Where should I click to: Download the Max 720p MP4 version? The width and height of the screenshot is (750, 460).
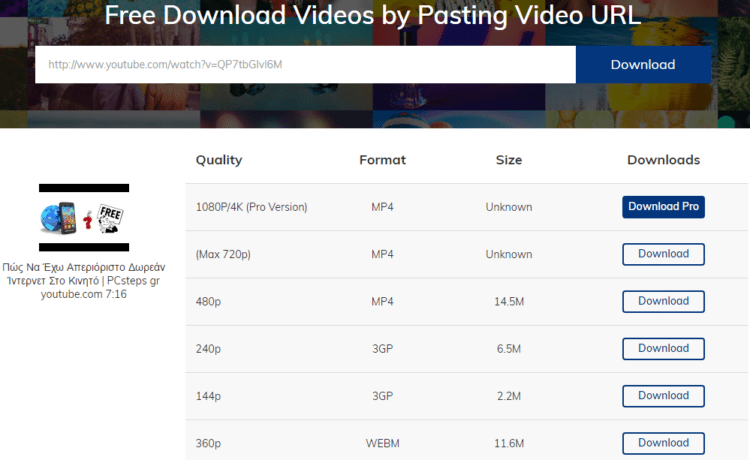[x=663, y=254]
